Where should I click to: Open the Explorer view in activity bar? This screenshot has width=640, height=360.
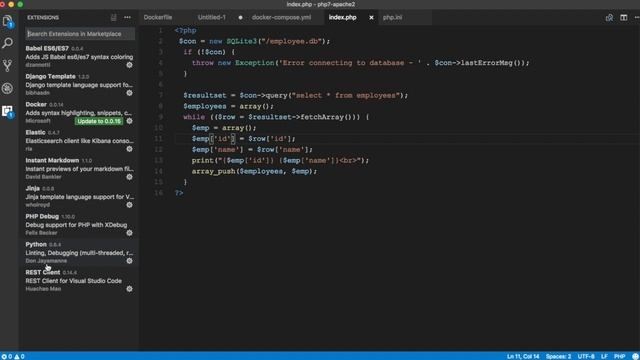(x=7, y=21)
